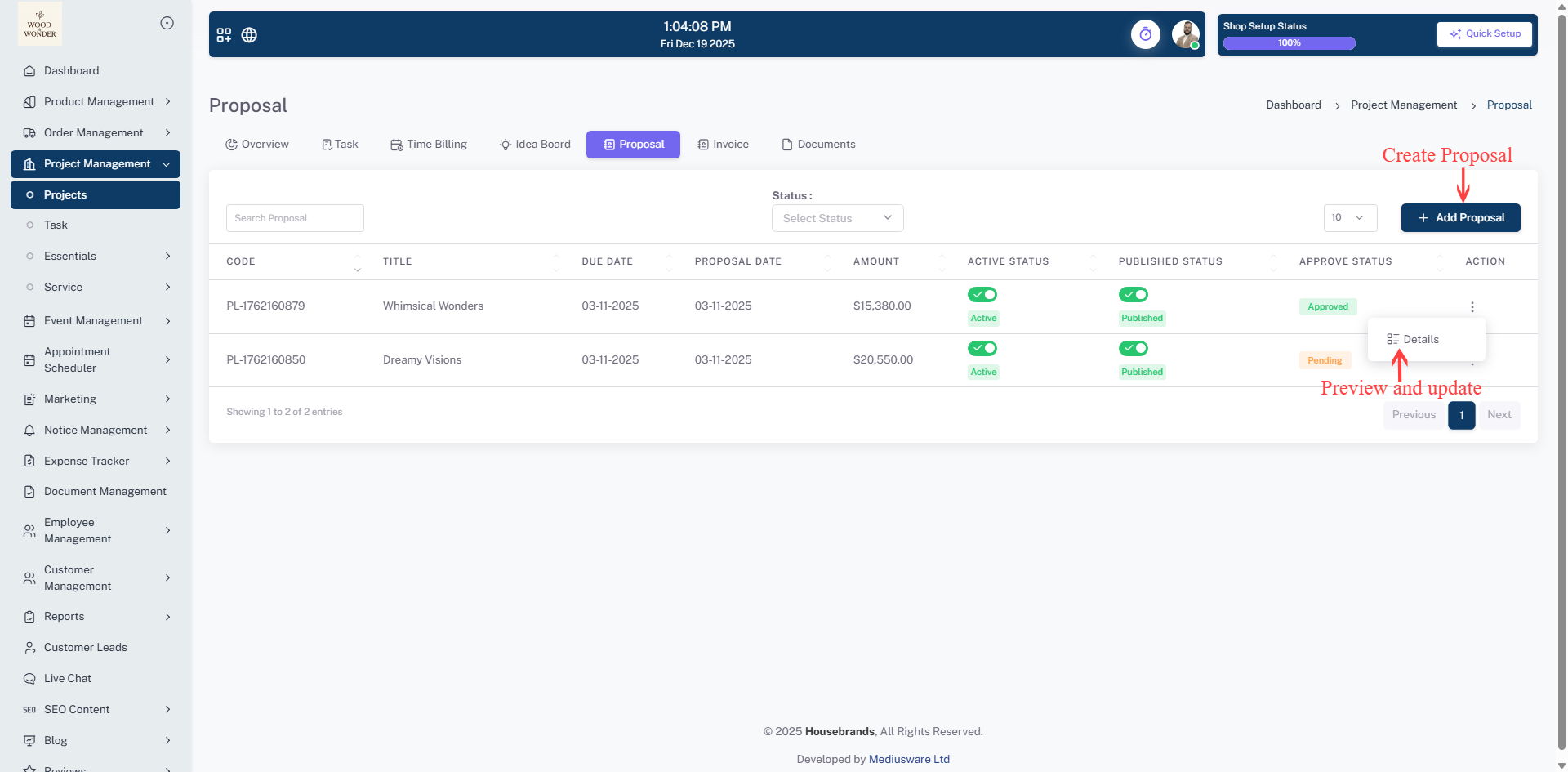This screenshot has height=772, width=1568.
Task: Switch to the Invoice tab
Action: [723, 145]
